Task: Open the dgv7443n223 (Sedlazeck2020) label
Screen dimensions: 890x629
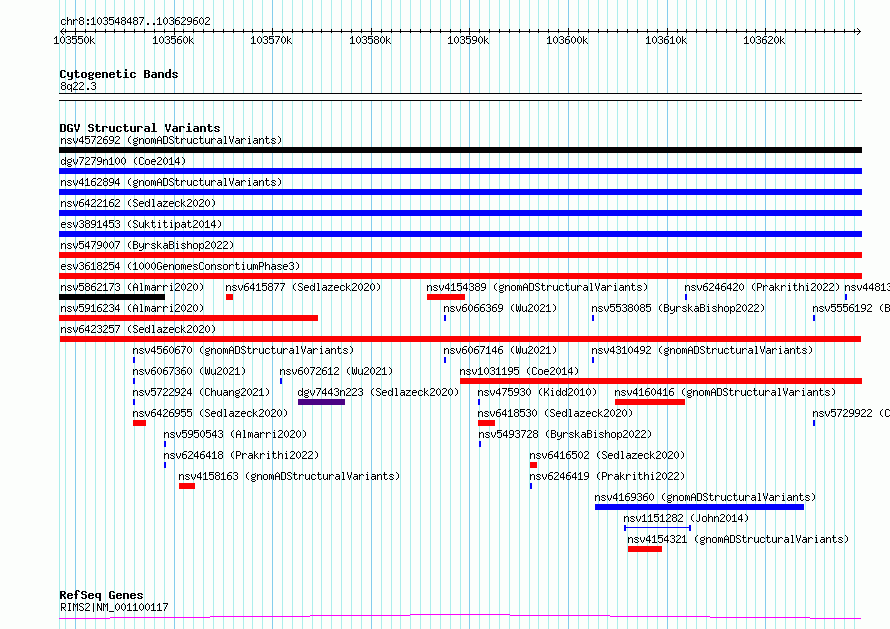Action: pos(378,392)
